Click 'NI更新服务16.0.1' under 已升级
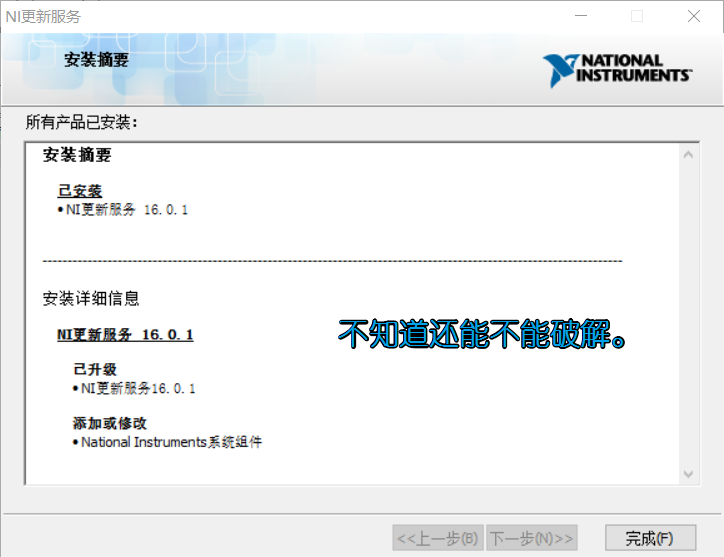This screenshot has height=557, width=724. tap(138, 388)
